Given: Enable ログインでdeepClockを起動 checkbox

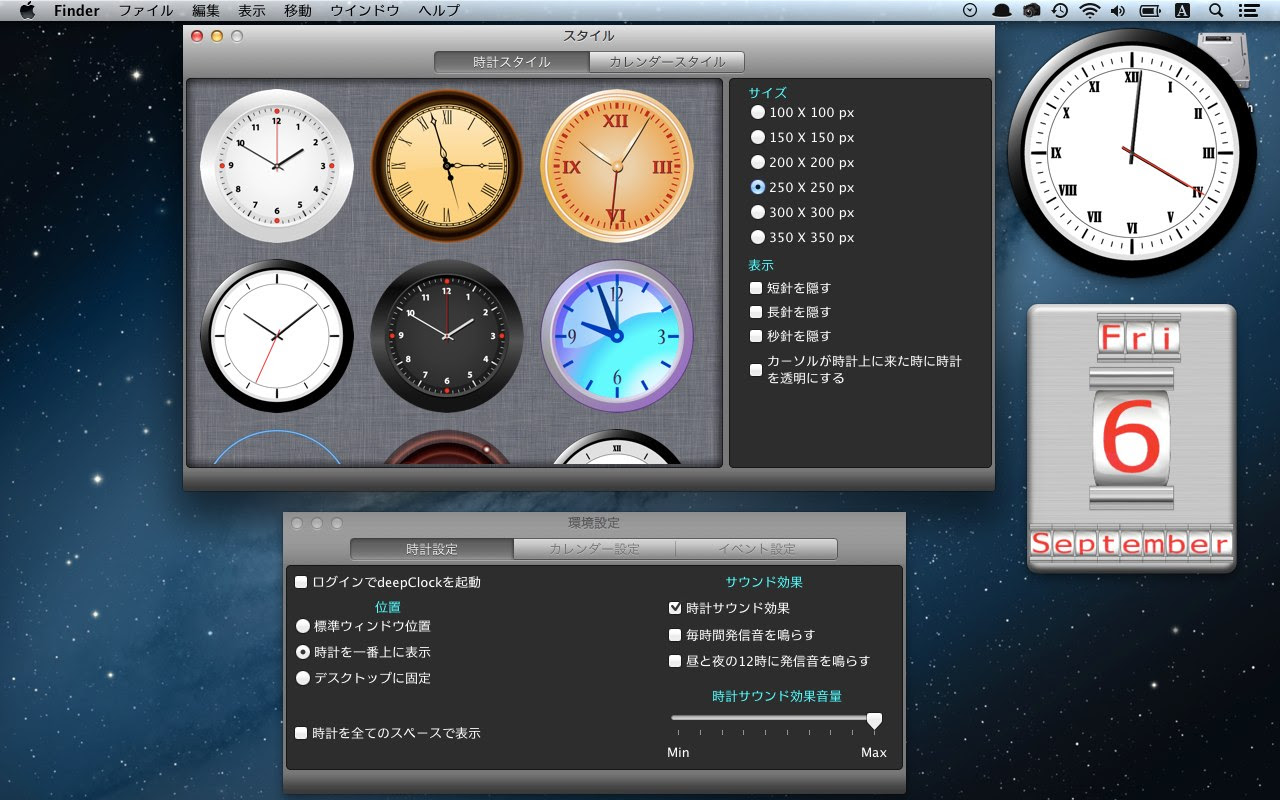Looking at the screenshot, I should [301, 582].
